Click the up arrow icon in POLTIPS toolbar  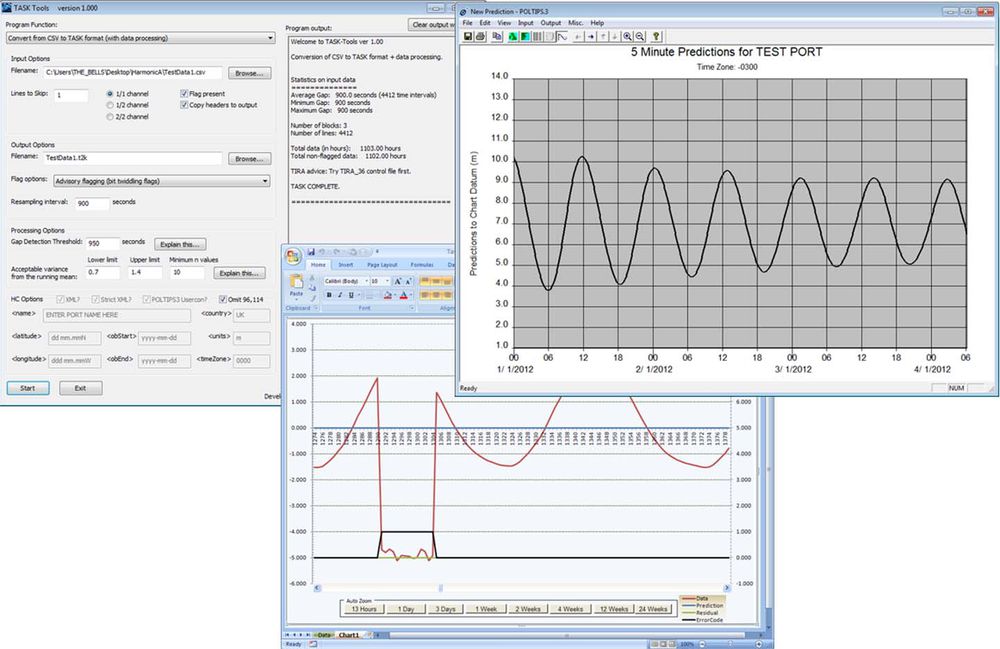point(603,36)
